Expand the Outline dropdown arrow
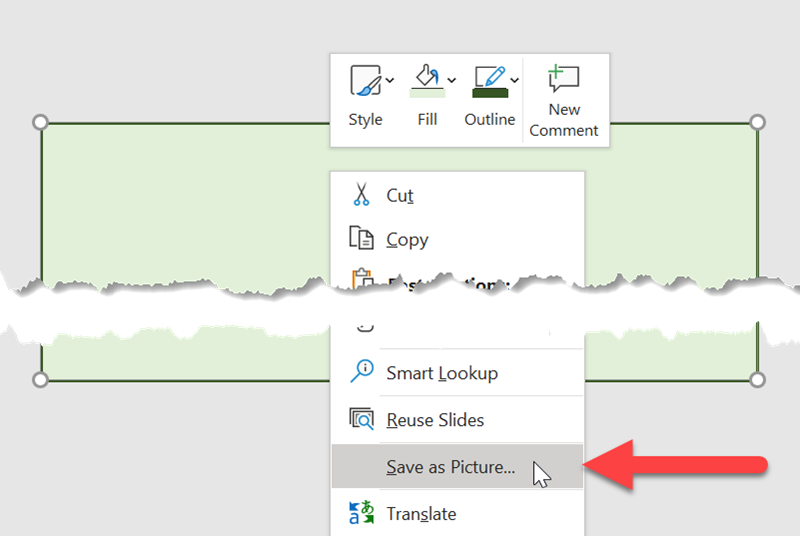 click(x=515, y=80)
